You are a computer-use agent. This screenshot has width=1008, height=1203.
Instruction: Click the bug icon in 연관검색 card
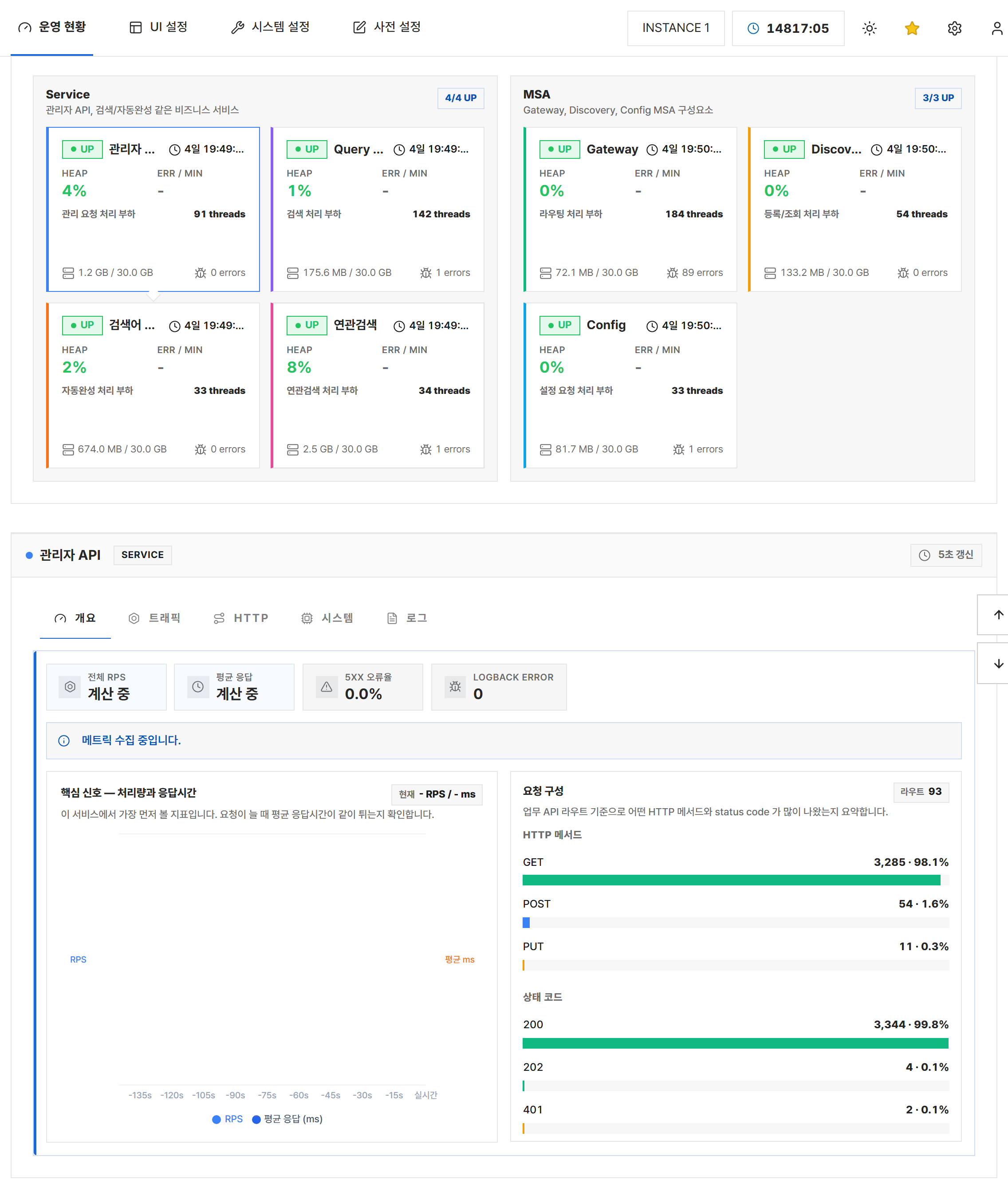pyautogui.click(x=426, y=449)
